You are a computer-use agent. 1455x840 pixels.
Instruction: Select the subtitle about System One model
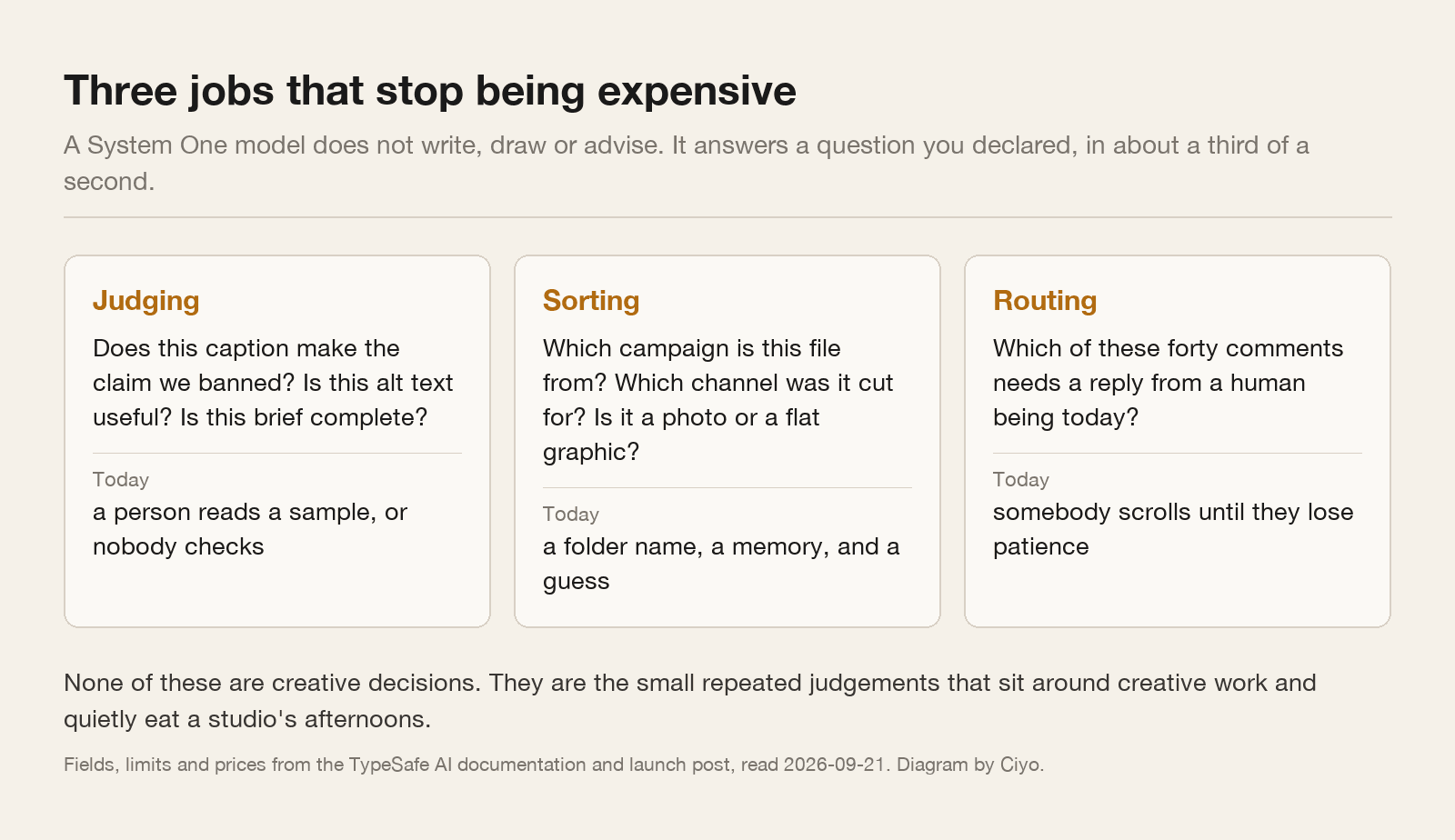687,163
